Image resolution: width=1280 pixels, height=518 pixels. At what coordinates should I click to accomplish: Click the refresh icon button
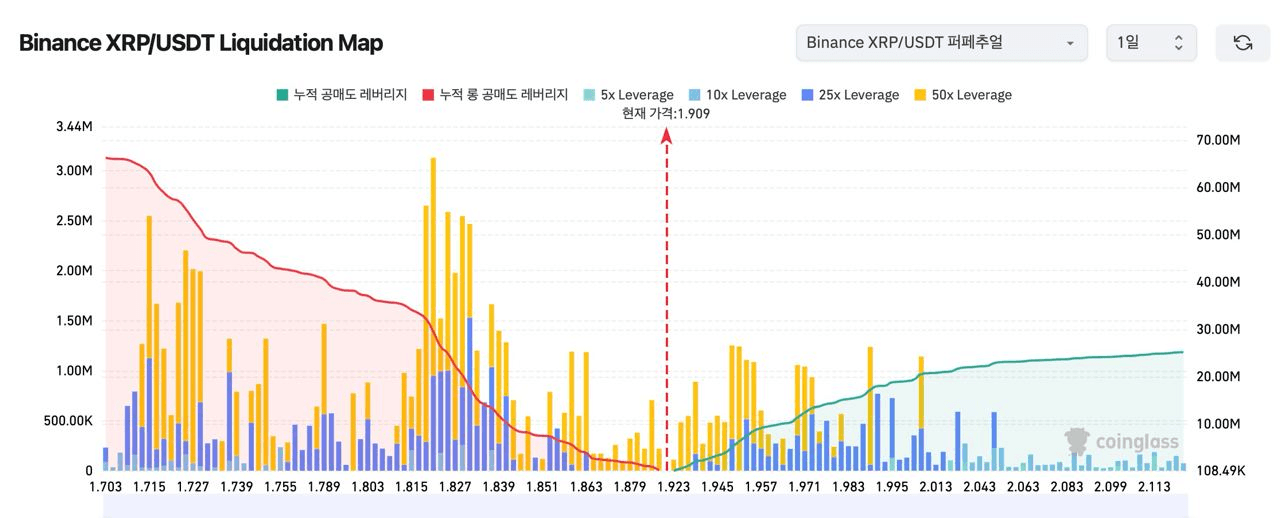[x=1243, y=43]
